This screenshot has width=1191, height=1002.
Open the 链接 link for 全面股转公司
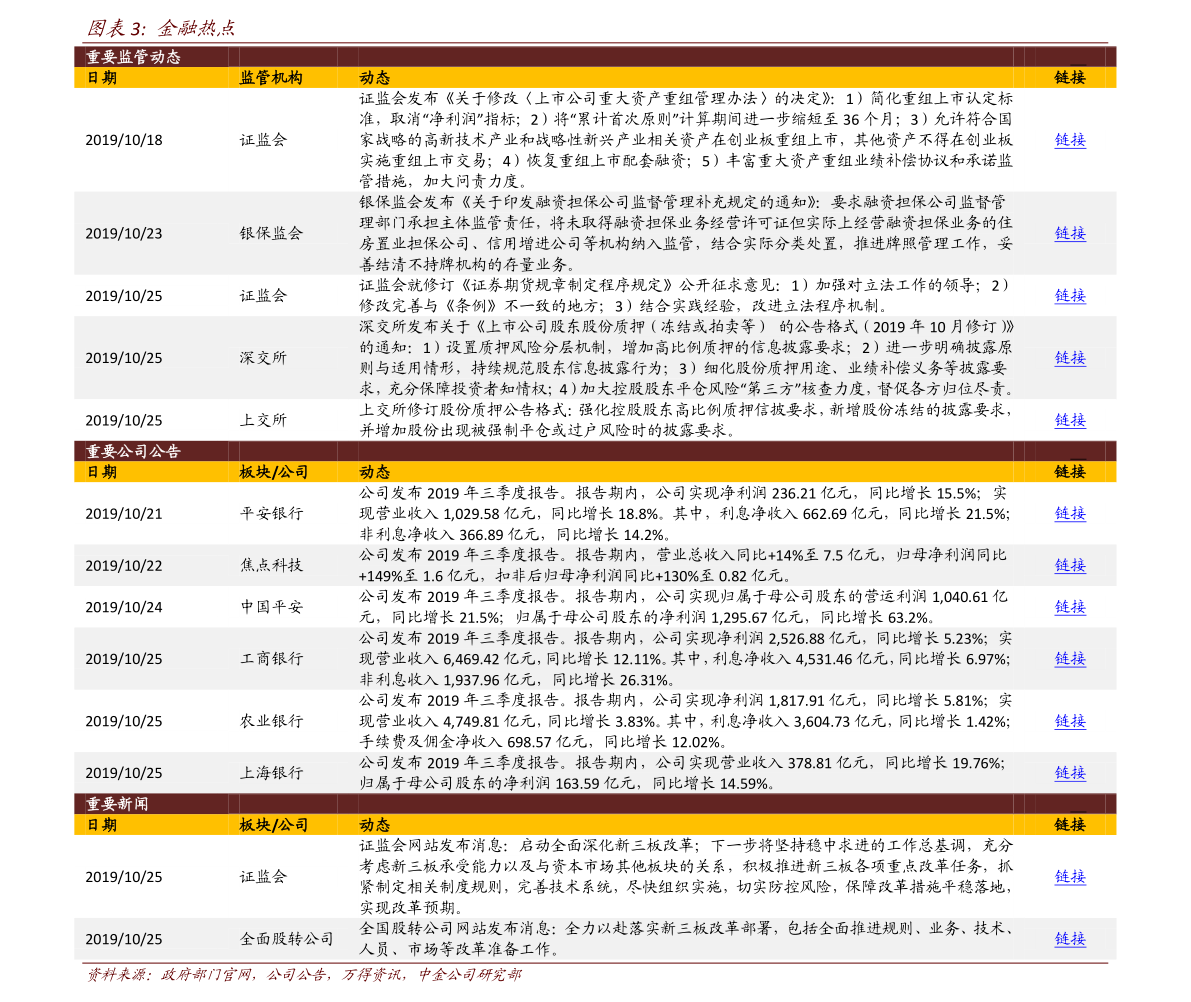[1069, 939]
